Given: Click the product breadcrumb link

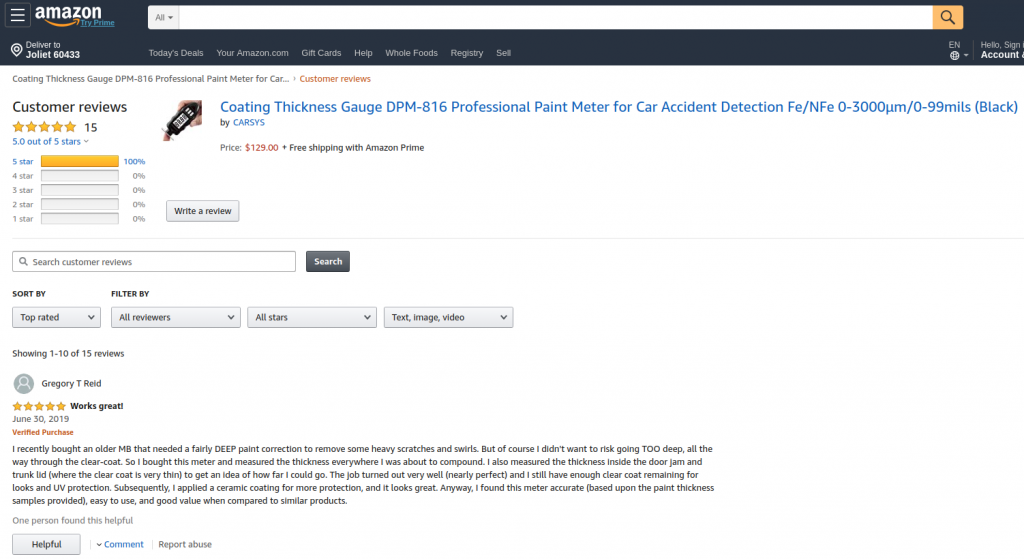Looking at the screenshot, I should [x=150, y=78].
